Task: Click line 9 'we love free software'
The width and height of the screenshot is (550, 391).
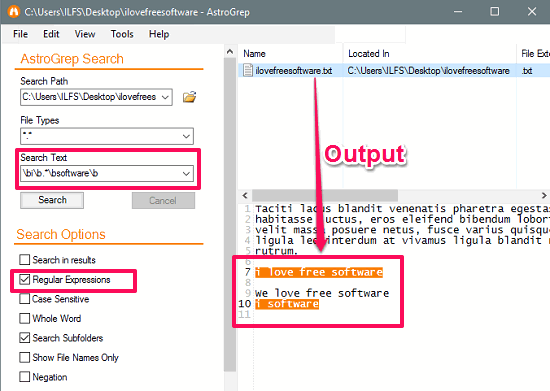Action: click(322, 293)
